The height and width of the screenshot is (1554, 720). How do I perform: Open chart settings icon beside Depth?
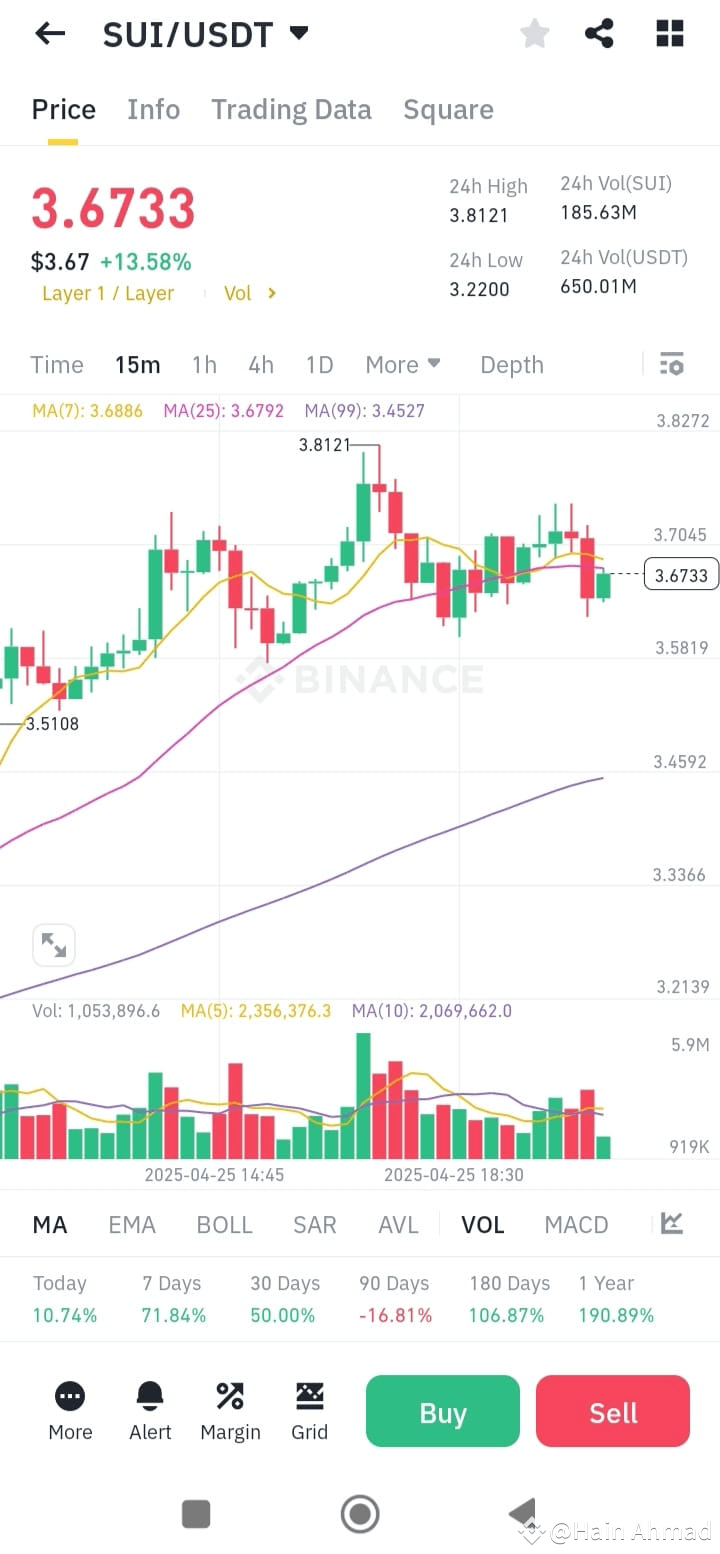pos(671,364)
